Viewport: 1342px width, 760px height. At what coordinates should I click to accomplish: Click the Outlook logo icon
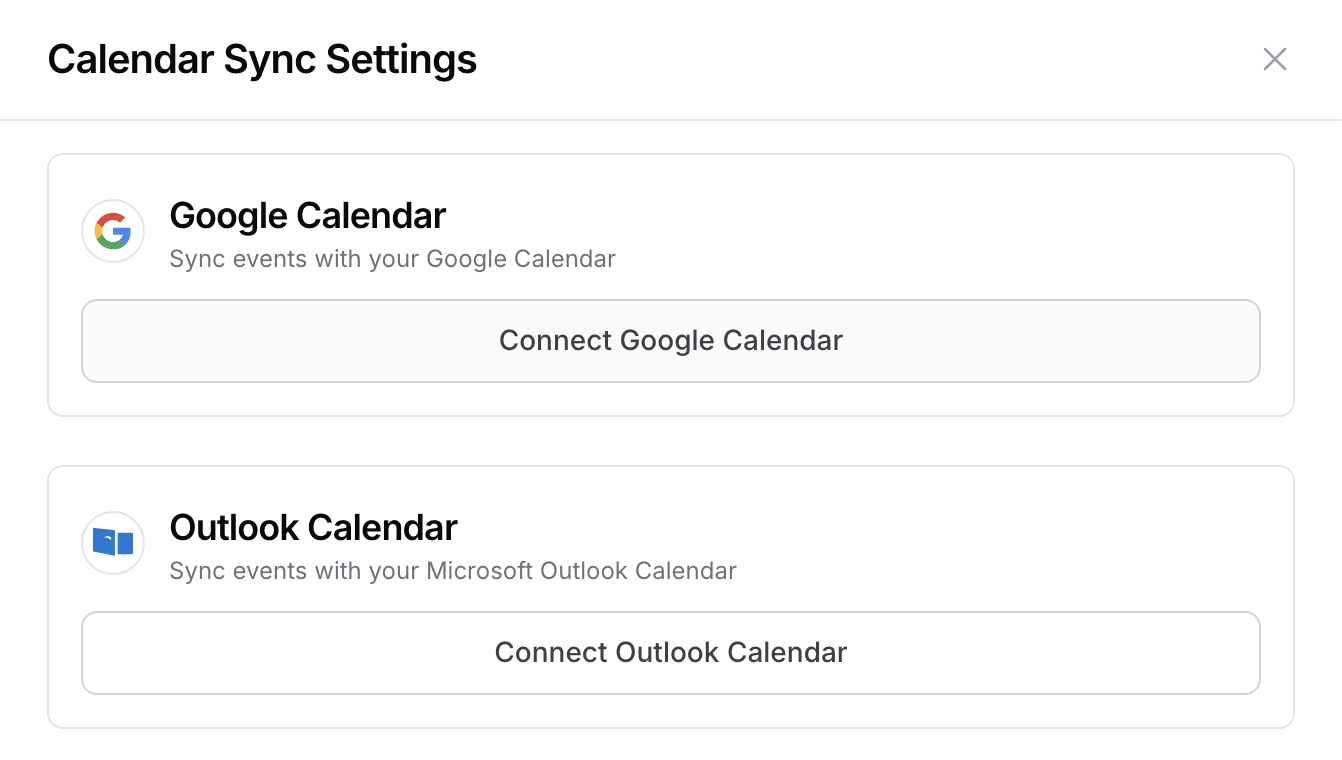pyautogui.click(x=113, y=543)
